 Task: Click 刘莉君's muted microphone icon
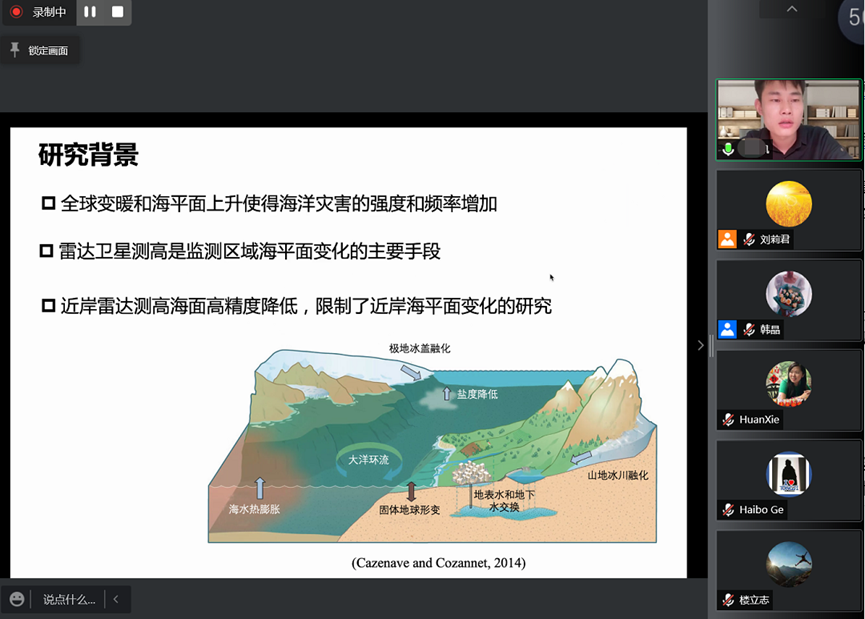coord(749,240)
